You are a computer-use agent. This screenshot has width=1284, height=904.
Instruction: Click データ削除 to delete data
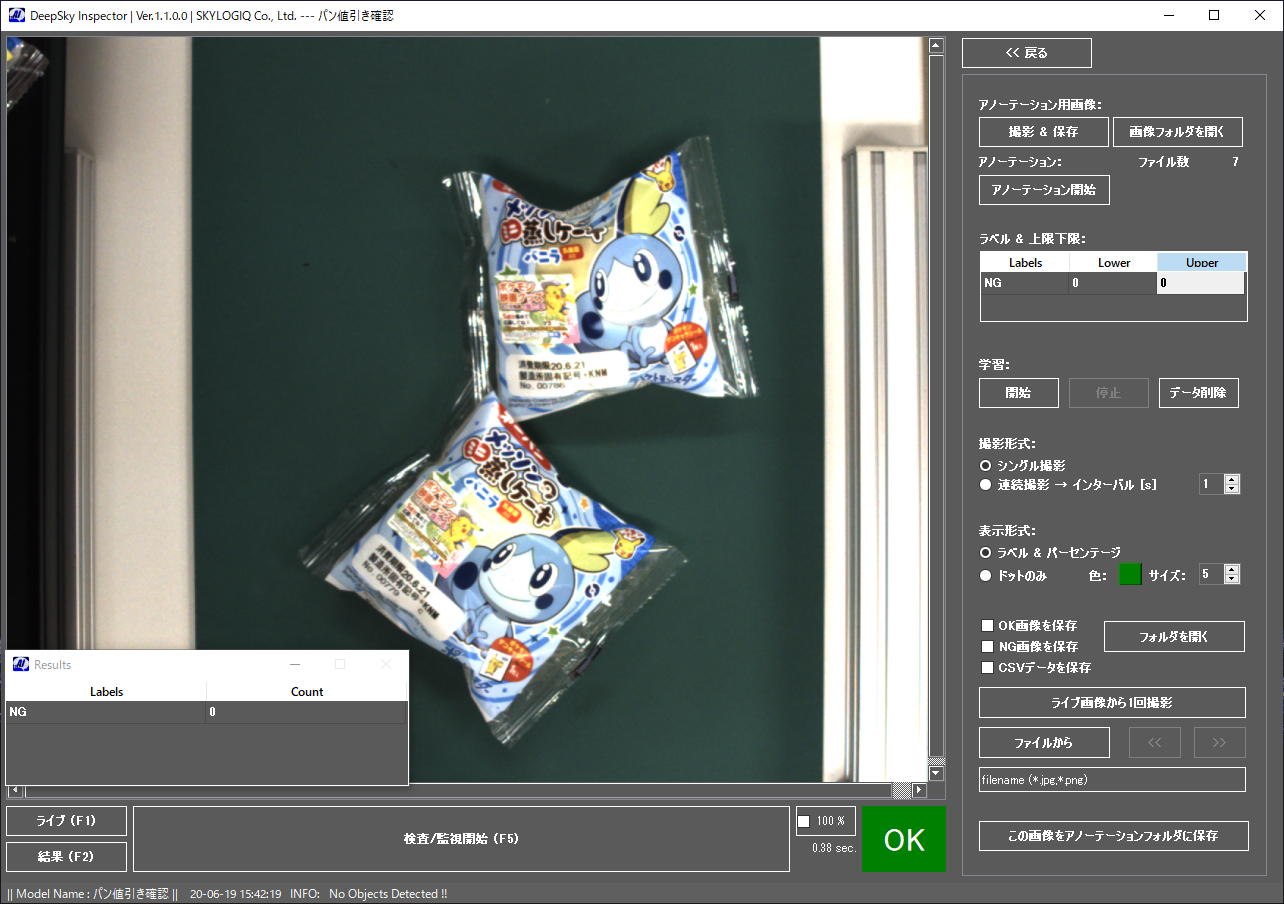1199,393
